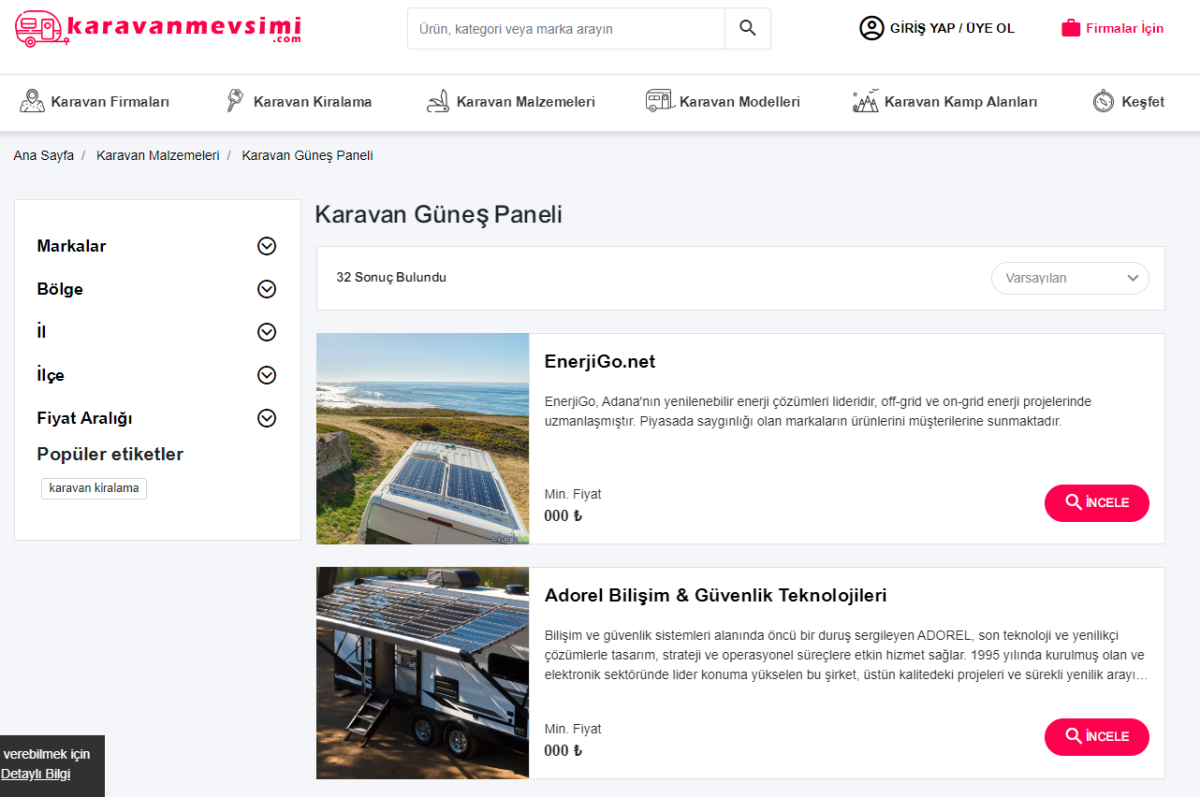Open the EnerjiGo.net solar panel thumbnail
This screenshot has height=797, width=1200.
[422, 438]
